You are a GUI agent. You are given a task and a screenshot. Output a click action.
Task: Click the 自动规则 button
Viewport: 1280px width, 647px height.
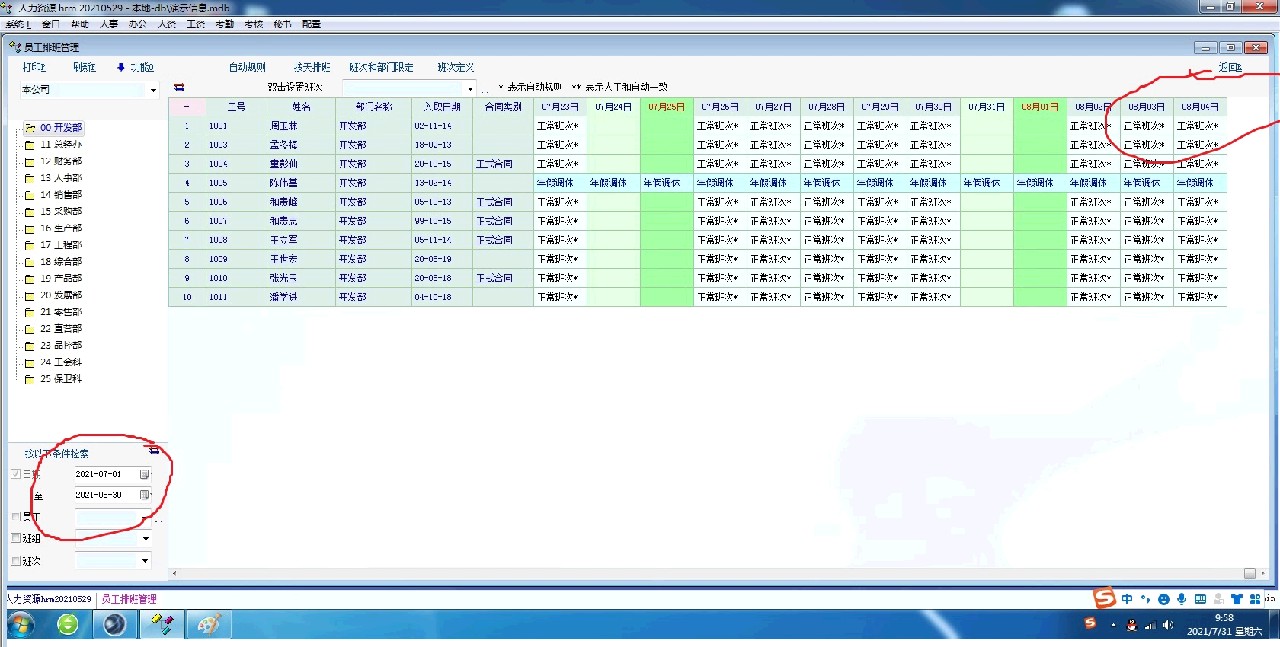click(x=247, y=68)
